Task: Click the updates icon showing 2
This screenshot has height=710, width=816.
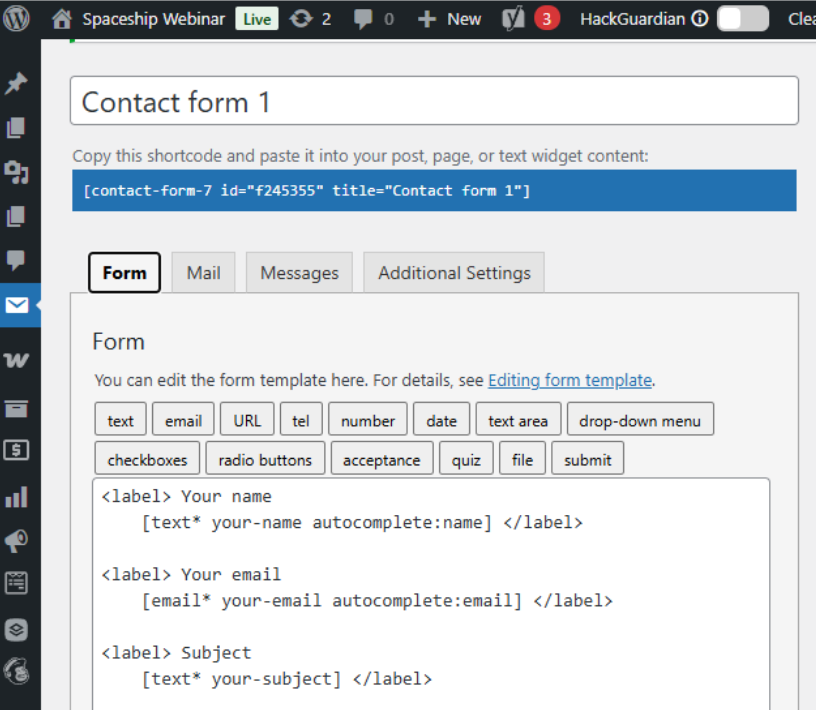Action: [x=311, y=19]
